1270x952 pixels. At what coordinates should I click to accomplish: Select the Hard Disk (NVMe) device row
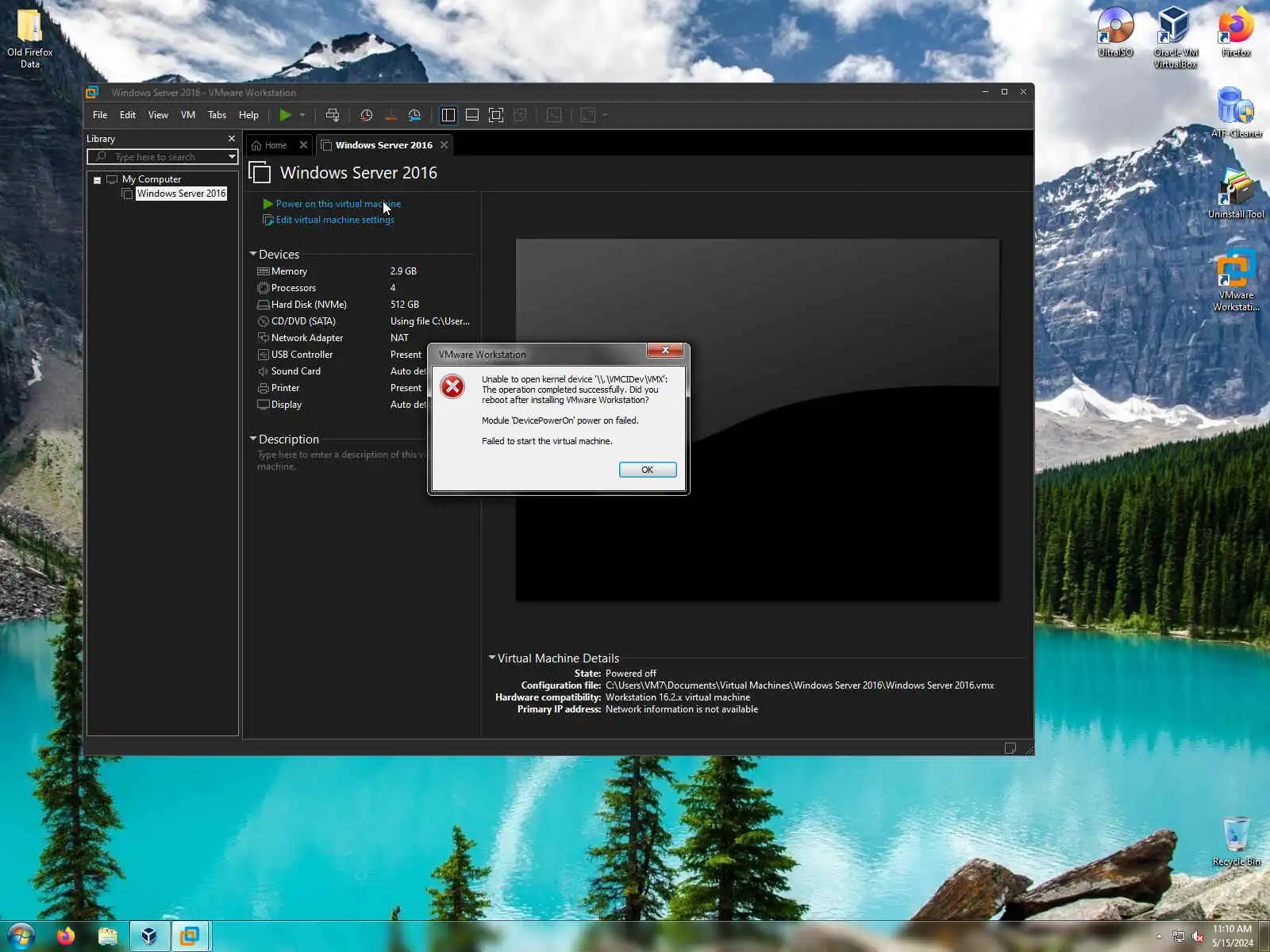(365, 305)
